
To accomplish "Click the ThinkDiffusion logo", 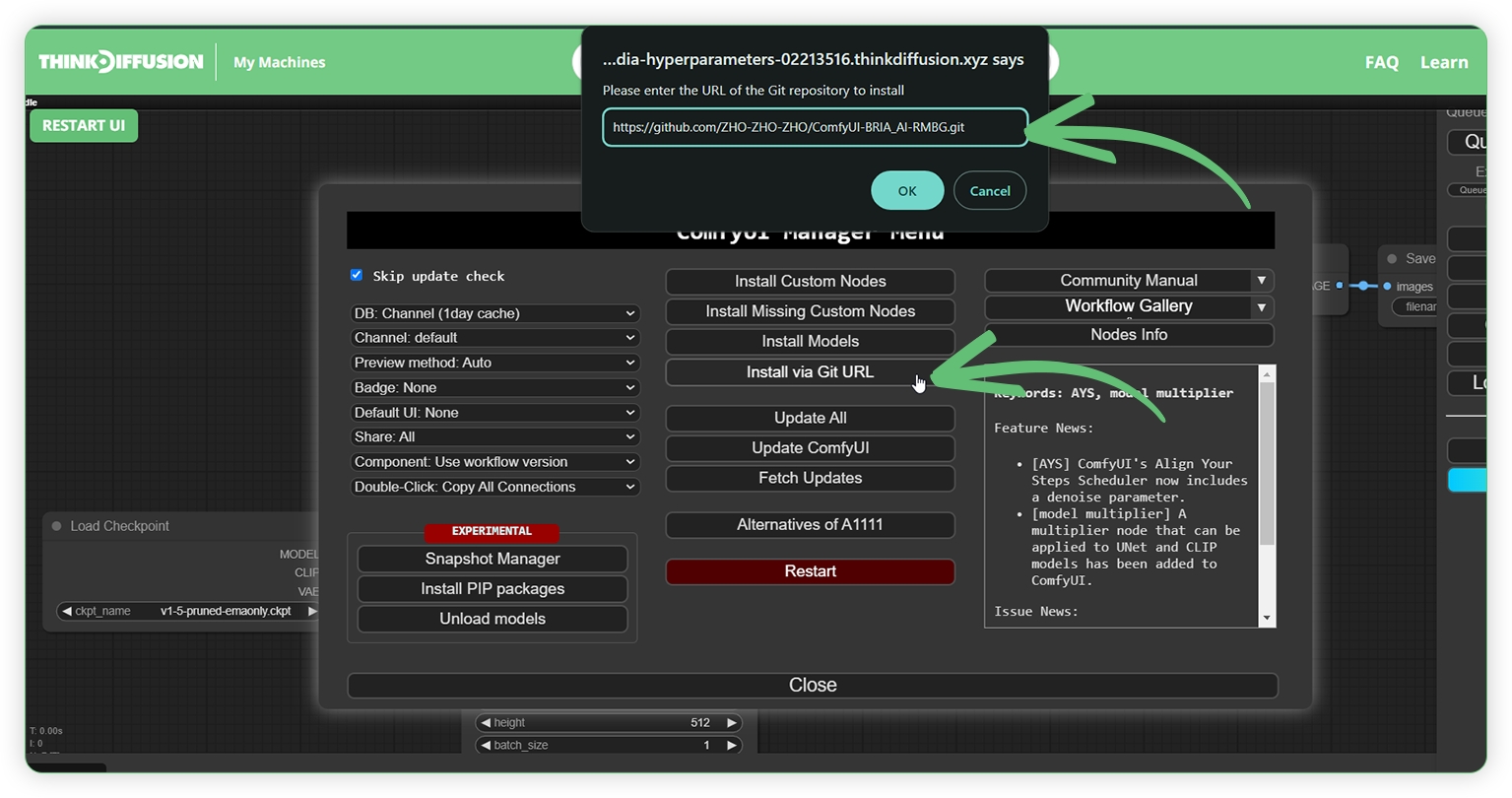I will coord(120,62).
